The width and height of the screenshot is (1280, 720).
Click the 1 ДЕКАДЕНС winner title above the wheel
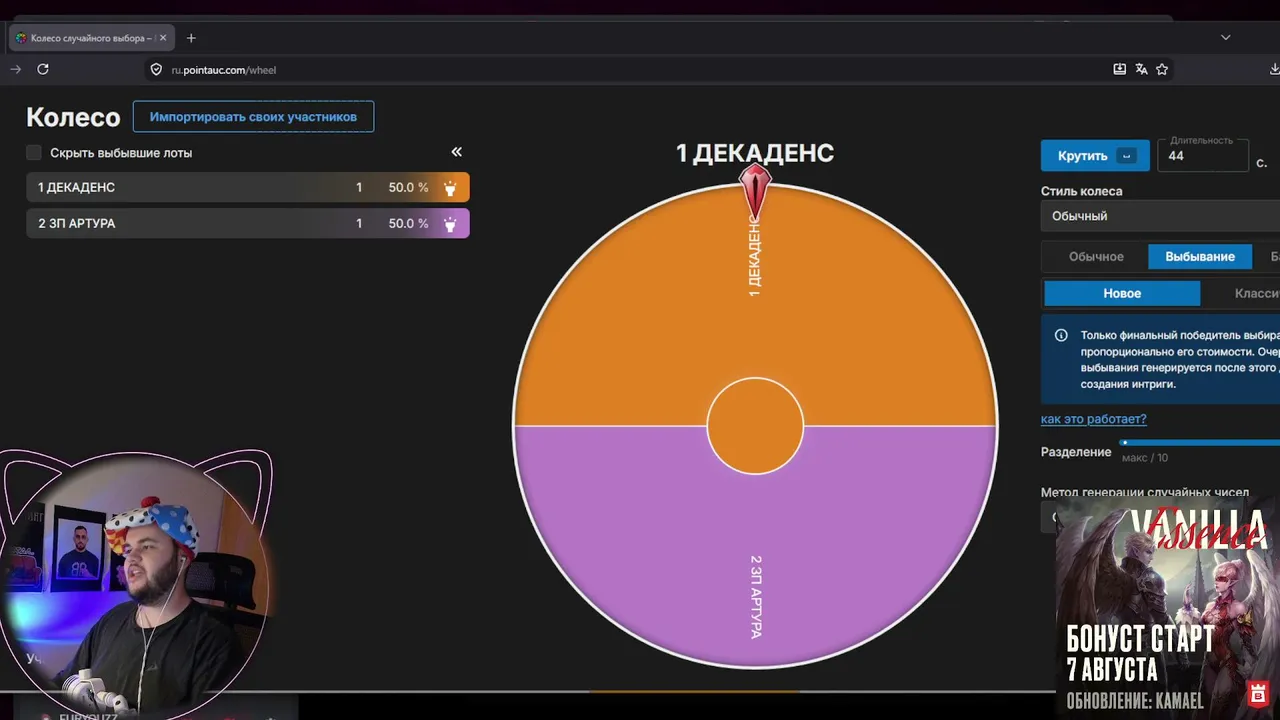coord(755,153)
